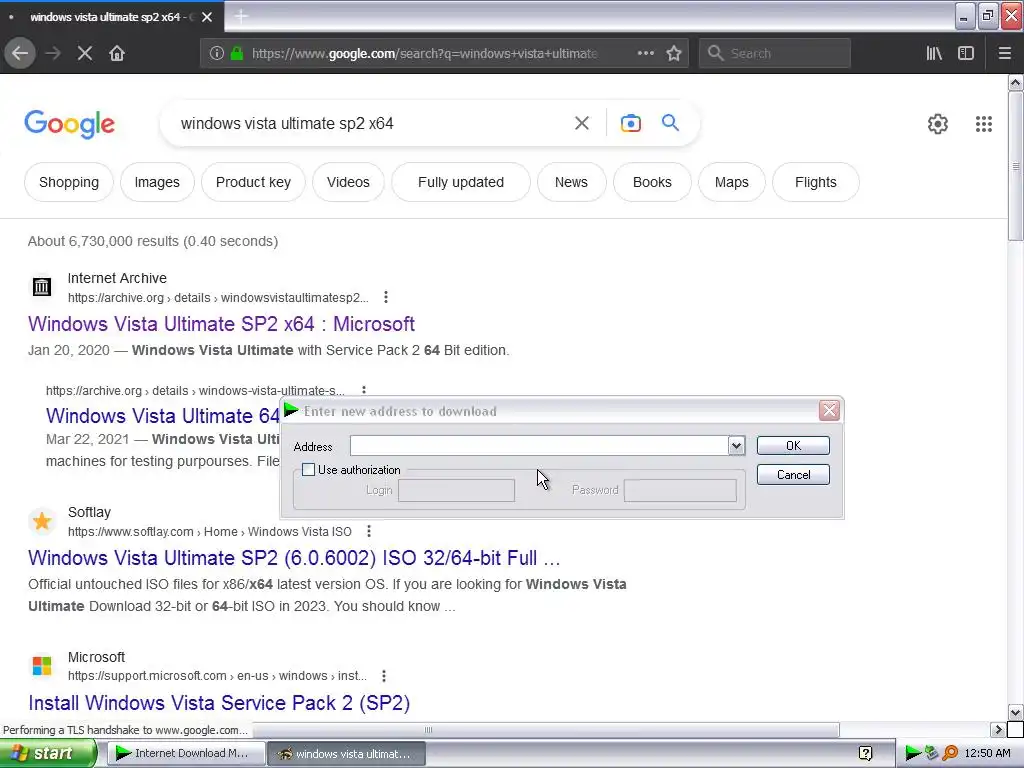Open options for the Softlay result
The height and width of the screenshot is (768, 1024).
(369, 531)
